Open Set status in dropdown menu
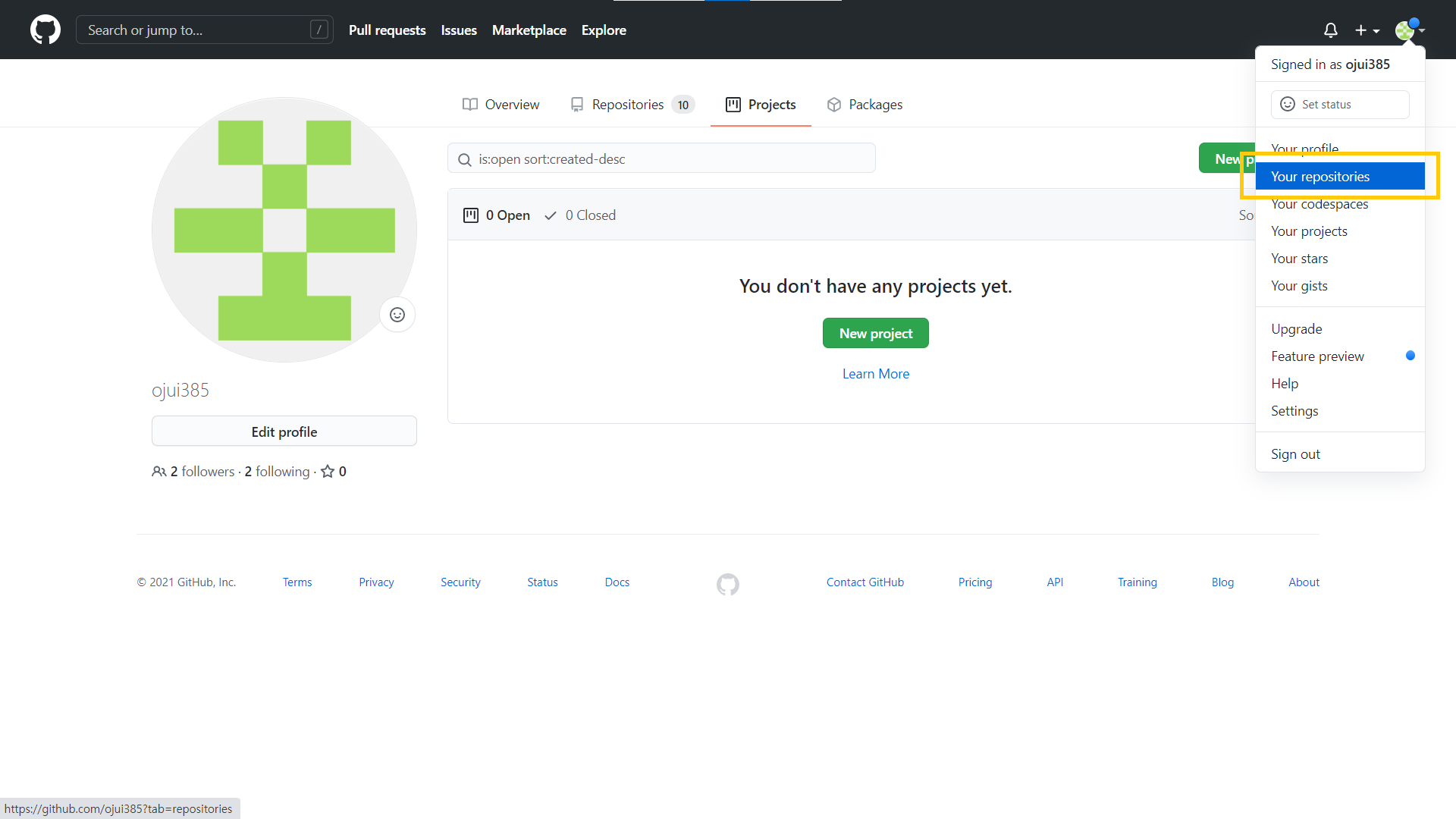This screenshot has height=819, width=1456. 1340,105
